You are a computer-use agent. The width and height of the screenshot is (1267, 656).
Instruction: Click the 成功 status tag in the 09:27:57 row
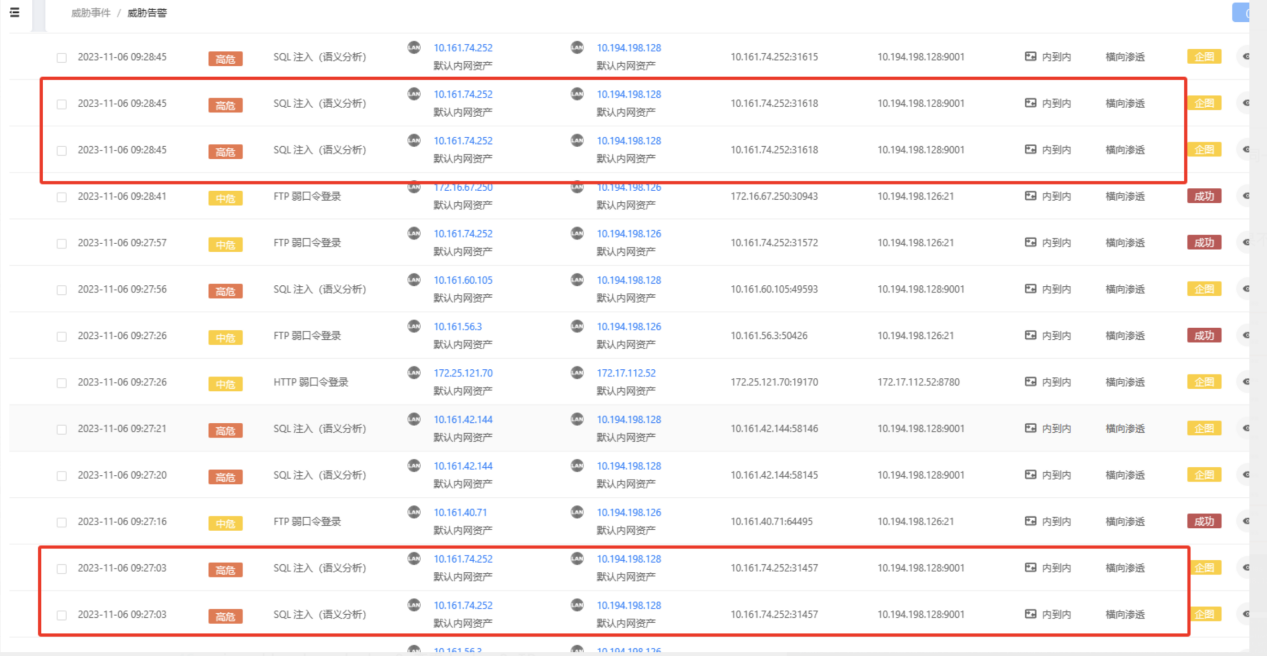coord(1203,243)
